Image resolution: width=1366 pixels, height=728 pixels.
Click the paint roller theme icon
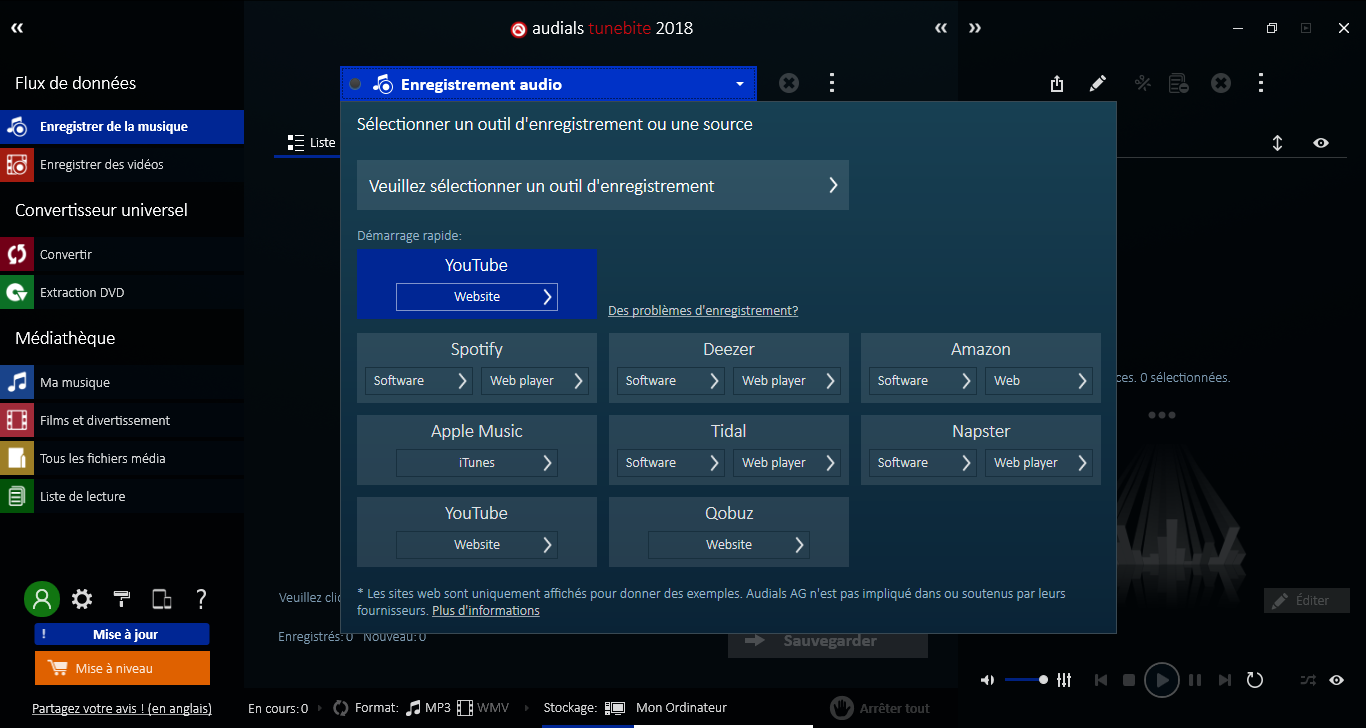(122, 599)
